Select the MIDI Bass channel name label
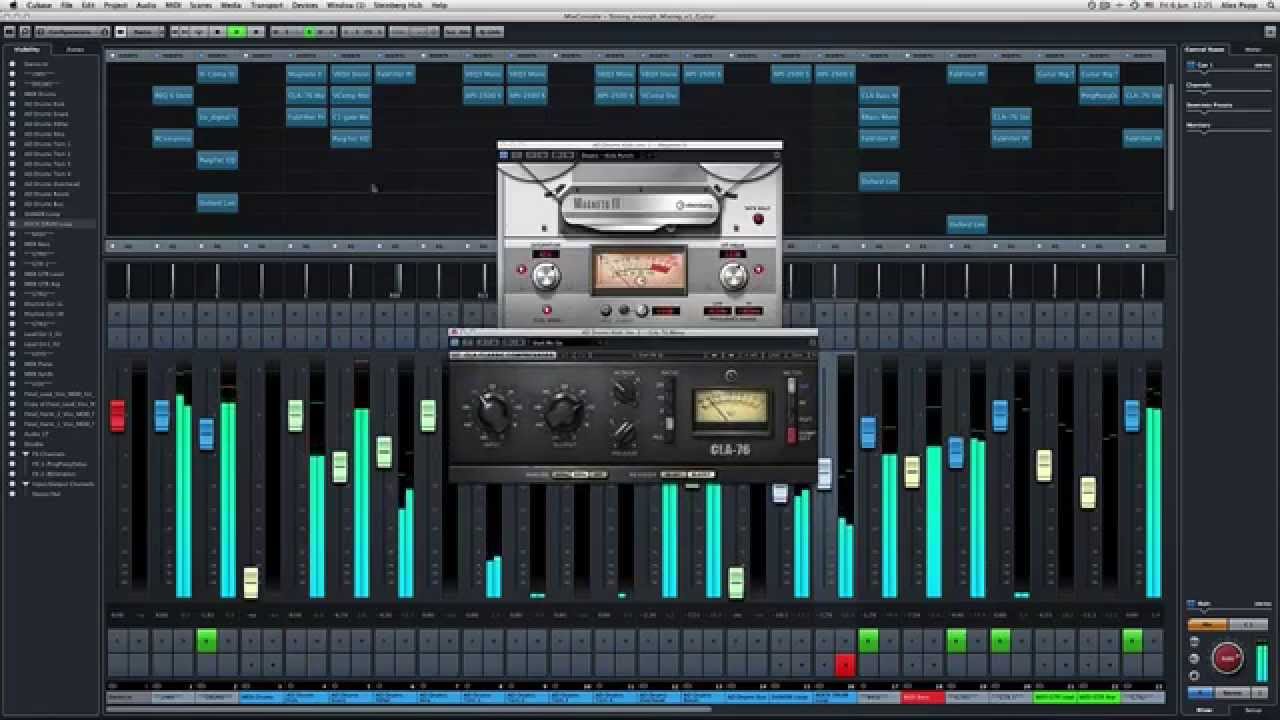The width and height of the screenshot is (1280, 720). 922,696
